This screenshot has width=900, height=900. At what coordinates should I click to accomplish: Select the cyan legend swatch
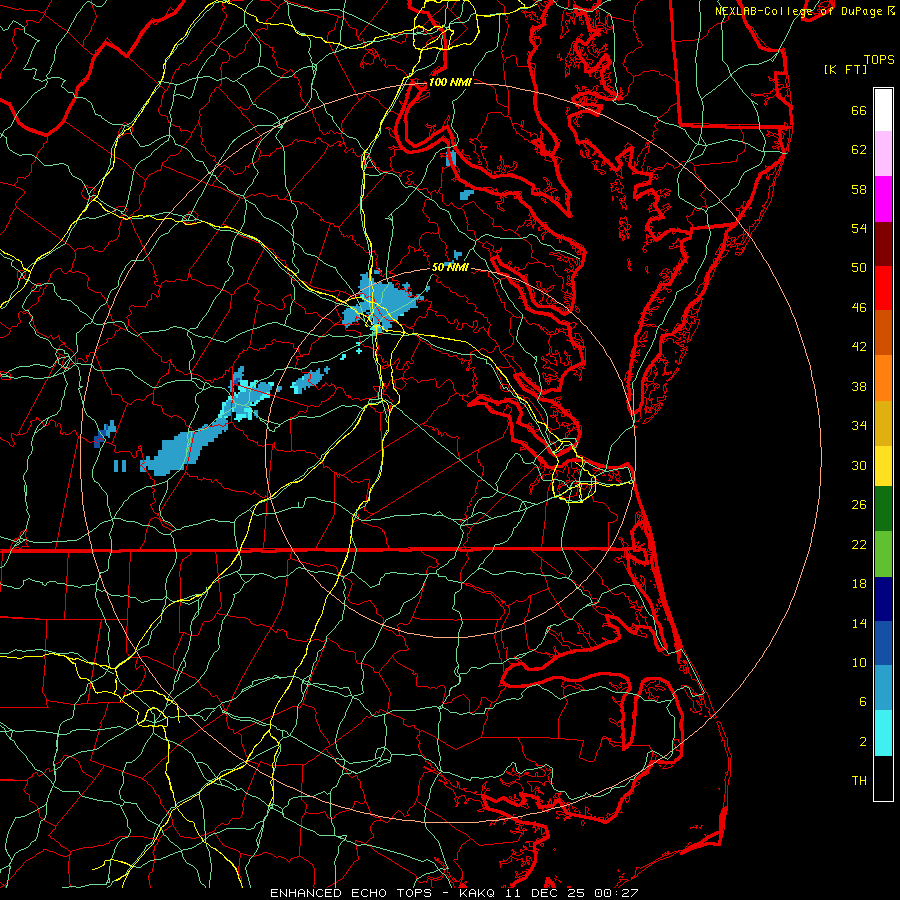tap(883, 733)
